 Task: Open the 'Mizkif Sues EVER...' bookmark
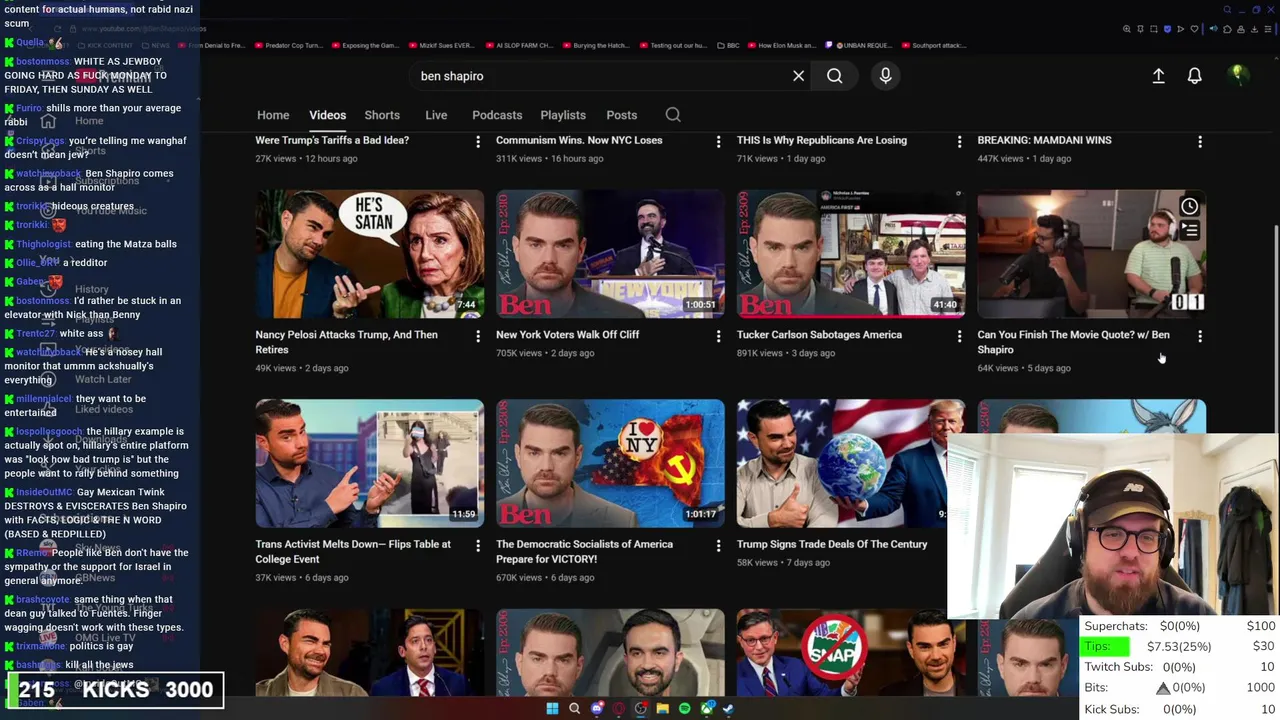pos(443,45)
